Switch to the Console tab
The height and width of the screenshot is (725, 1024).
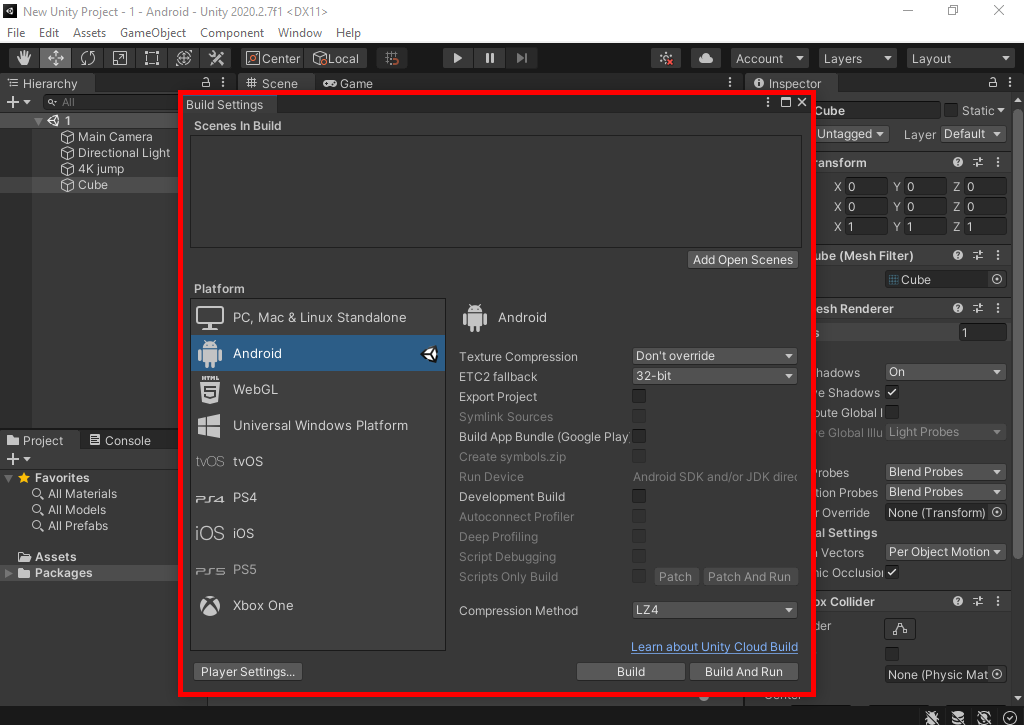[120, 441]
